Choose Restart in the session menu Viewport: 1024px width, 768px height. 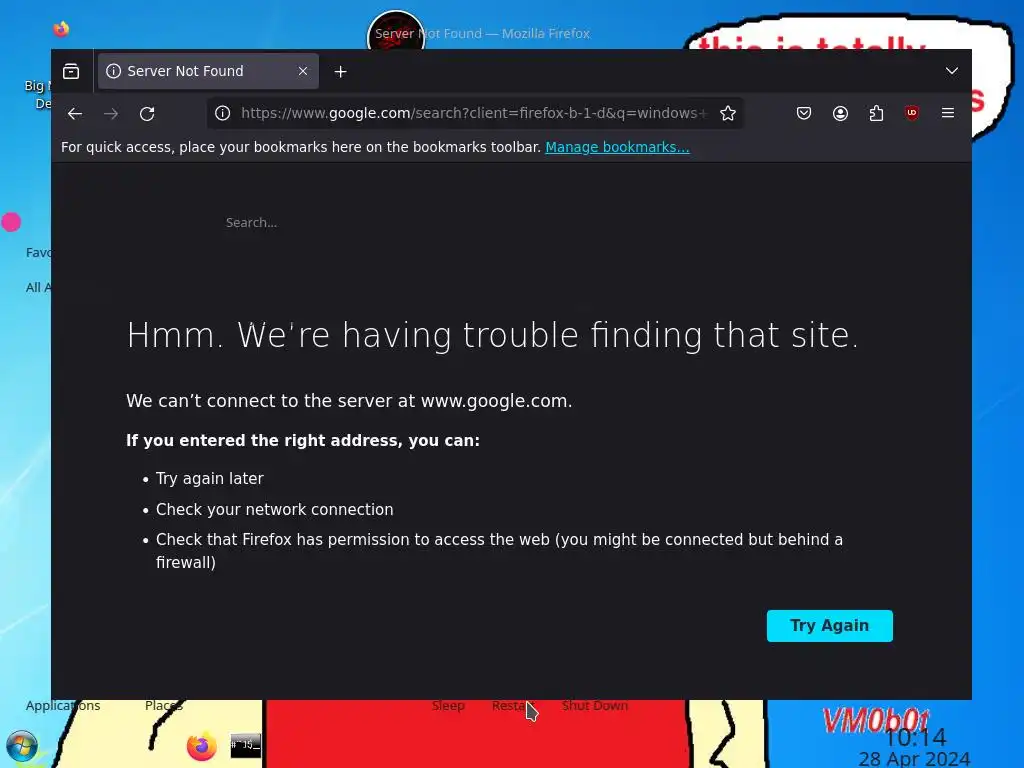tap(513, 706)
